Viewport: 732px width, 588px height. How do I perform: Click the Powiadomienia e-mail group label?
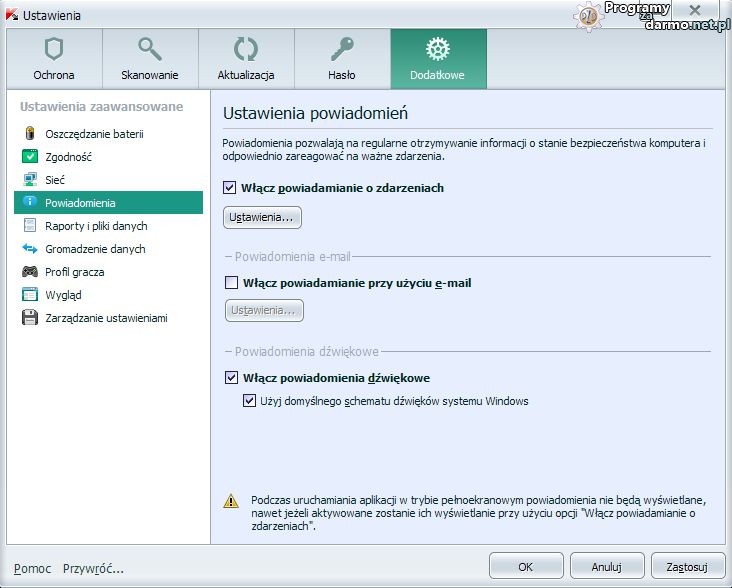coord(292,257)
